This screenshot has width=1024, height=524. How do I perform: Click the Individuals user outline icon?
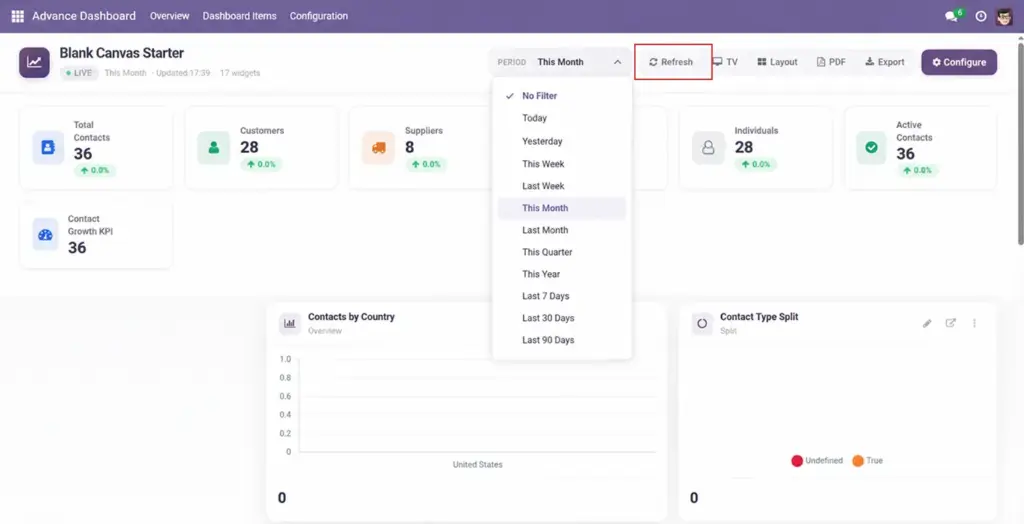coord(708,148)
